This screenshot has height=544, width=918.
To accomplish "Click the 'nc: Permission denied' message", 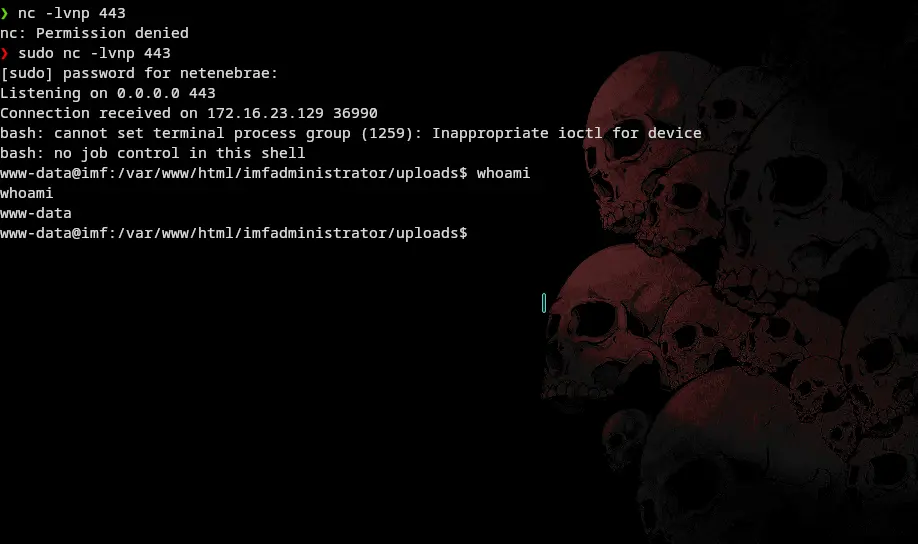I will pos(94,33).
